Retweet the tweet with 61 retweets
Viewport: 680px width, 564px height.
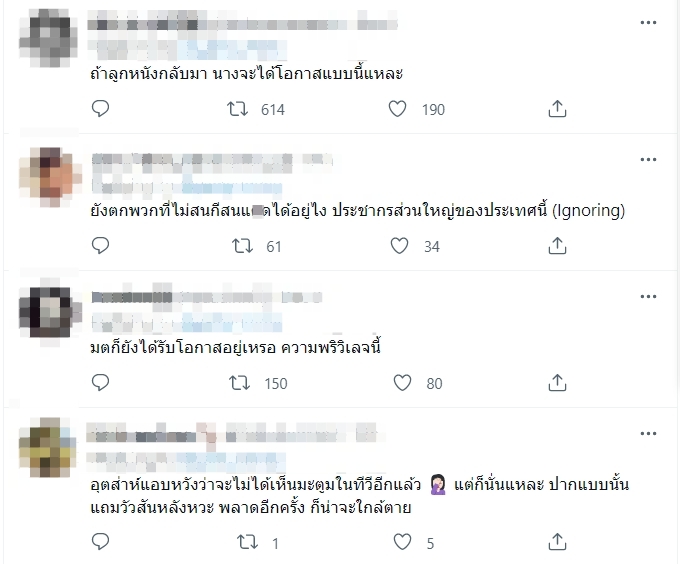pyautogui.click(x=242, y=246)
